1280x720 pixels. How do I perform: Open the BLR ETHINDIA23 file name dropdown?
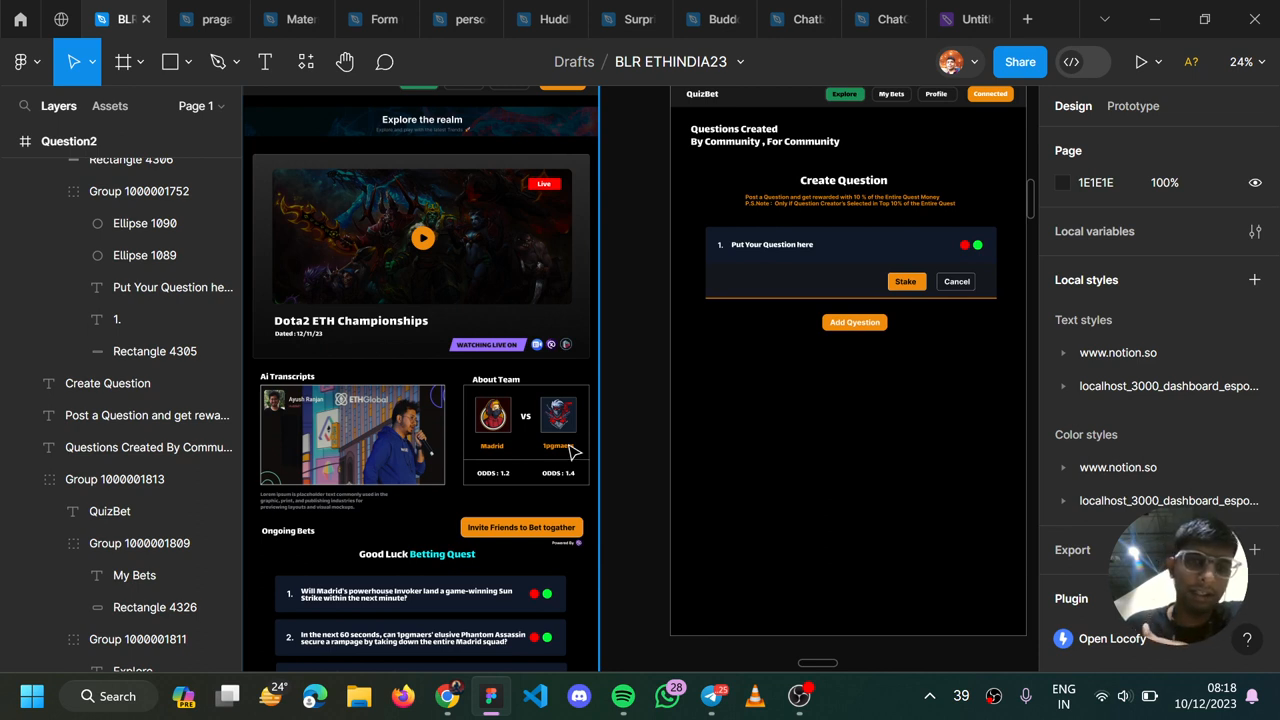coord(740,62)
